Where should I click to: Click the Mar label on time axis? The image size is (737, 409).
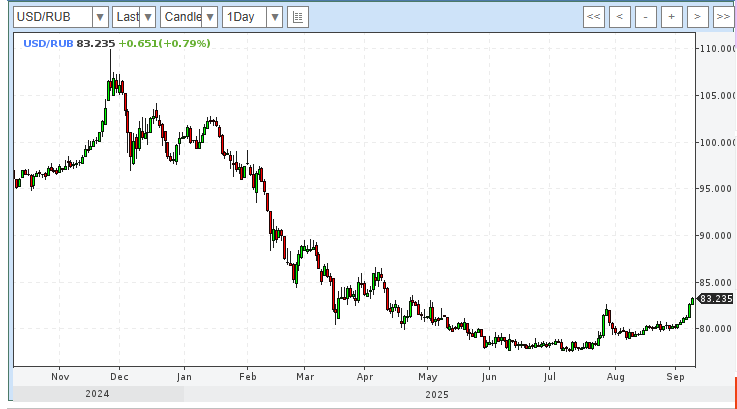click(305, 377)
